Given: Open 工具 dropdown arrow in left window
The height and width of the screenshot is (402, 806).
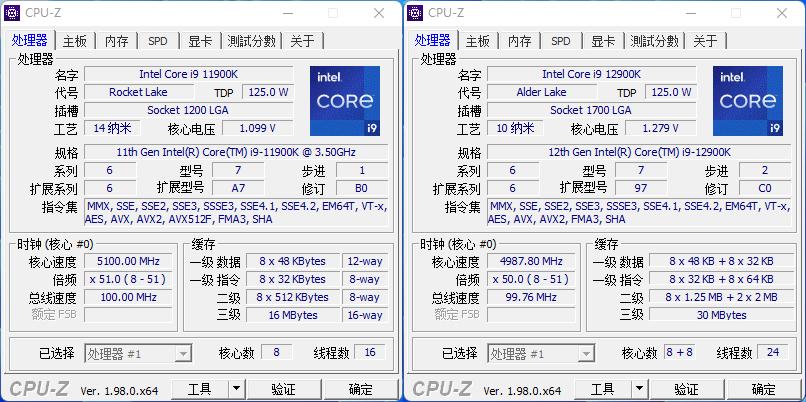Looking at the screenshot, I should [x=236, y=389].
